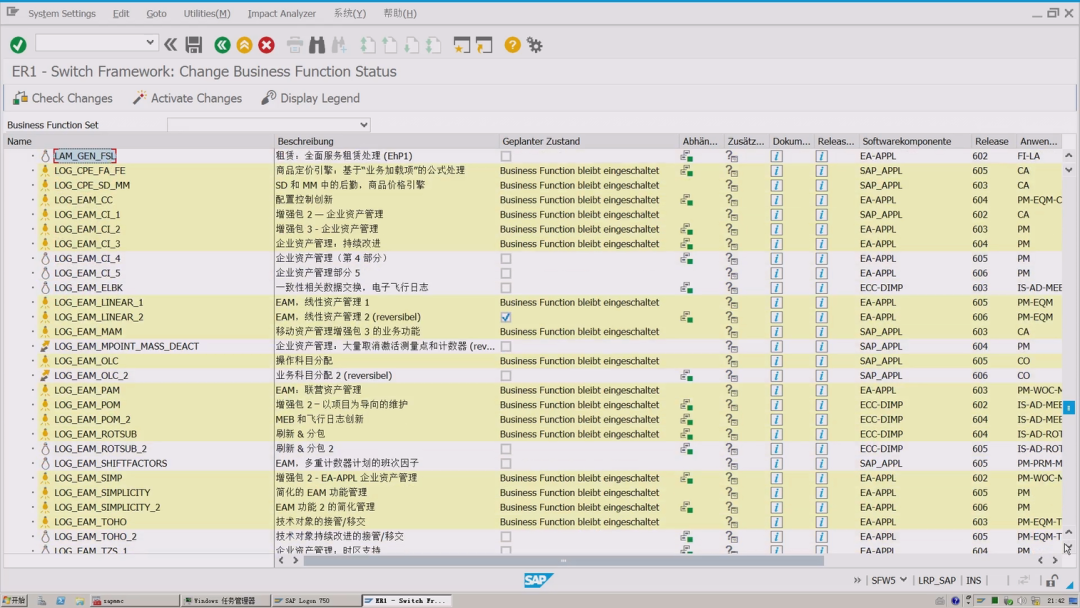Click additional info icon for LOG_EAM_SIMP row
The height and width of the screenshot is (608, 1080).
pos(731,478)
